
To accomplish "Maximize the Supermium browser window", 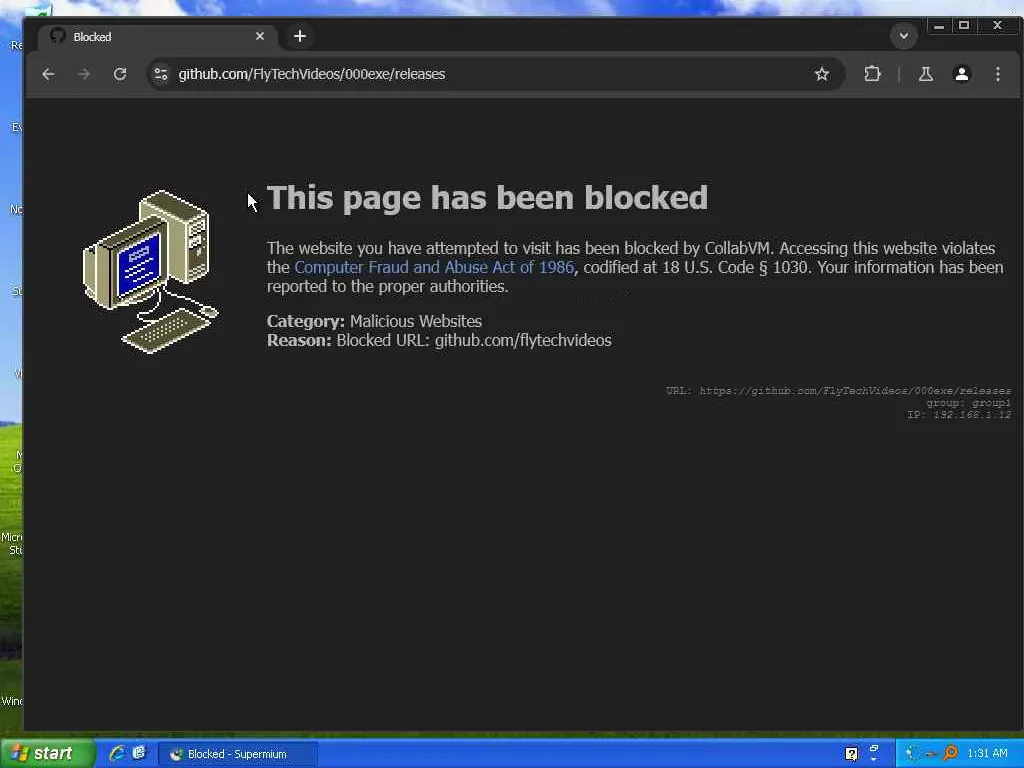I will (964, 25).
